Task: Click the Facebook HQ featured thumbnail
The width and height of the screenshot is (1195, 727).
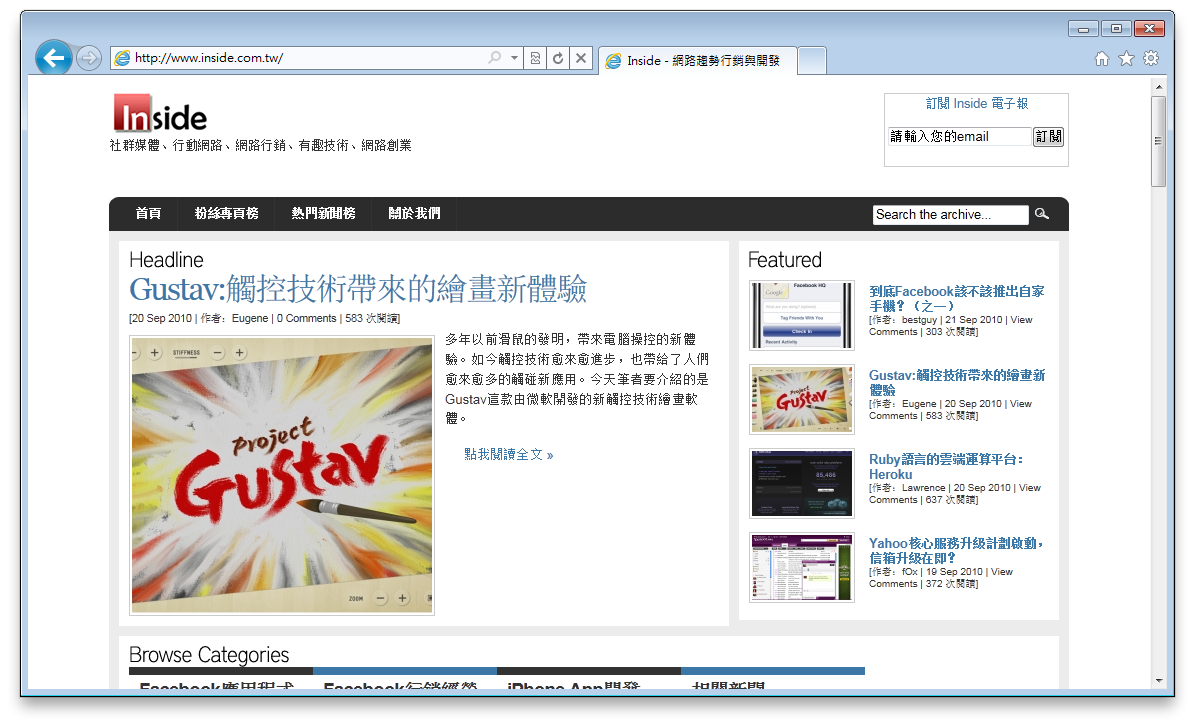Action: pos(802,315)
